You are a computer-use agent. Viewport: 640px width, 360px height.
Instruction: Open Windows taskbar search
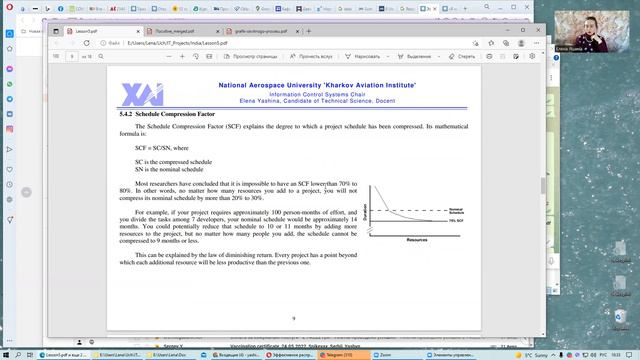click(x=18, y=355)
